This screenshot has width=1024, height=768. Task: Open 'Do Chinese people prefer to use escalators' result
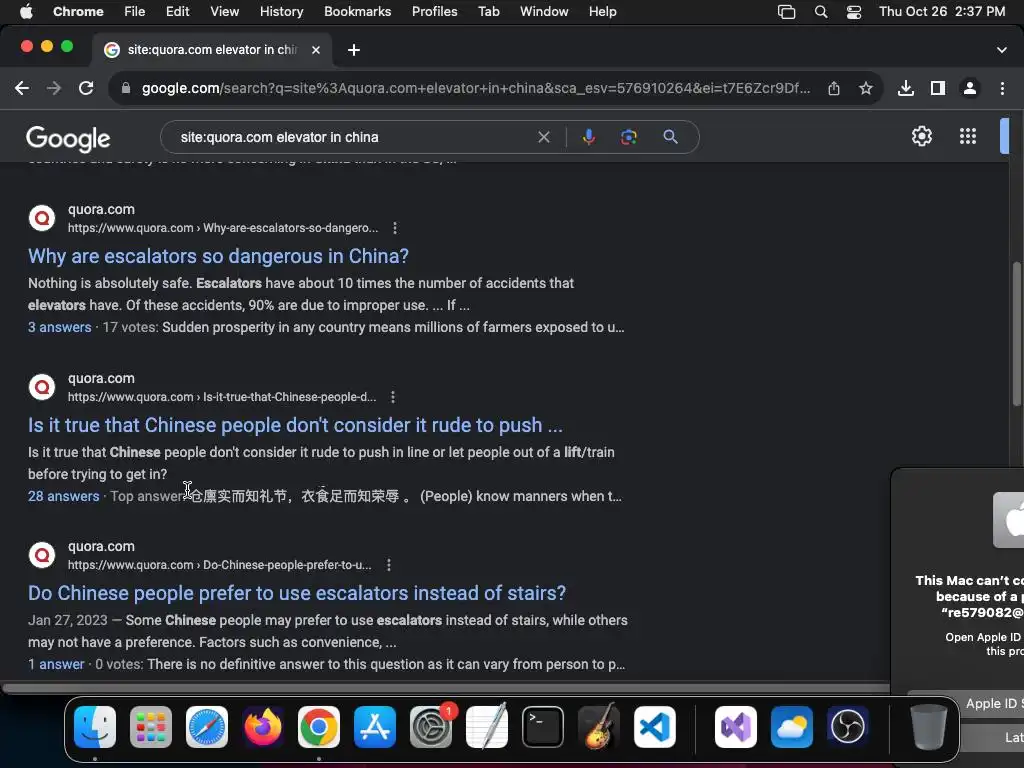click(297, 593)
